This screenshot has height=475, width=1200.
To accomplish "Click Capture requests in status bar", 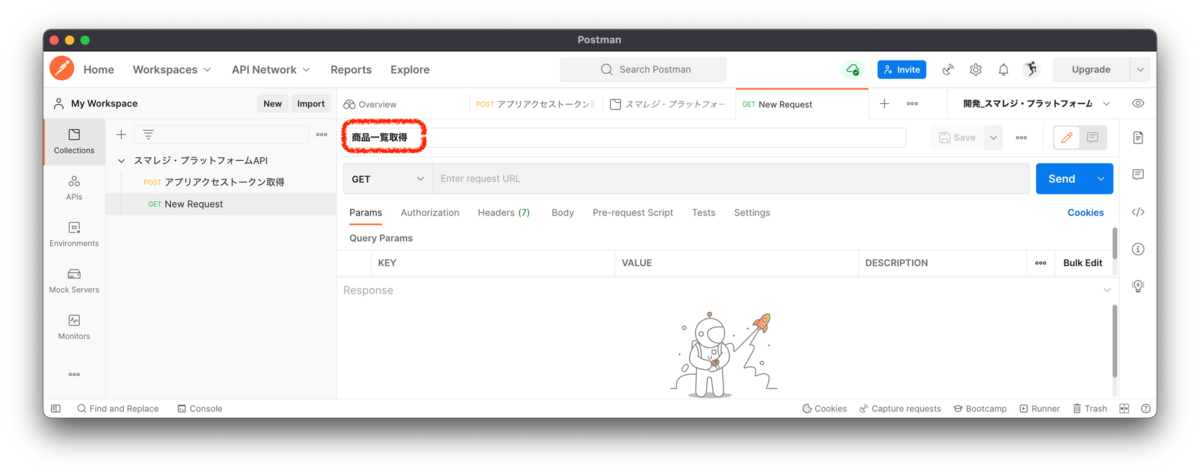I will [x=900, y=408].
